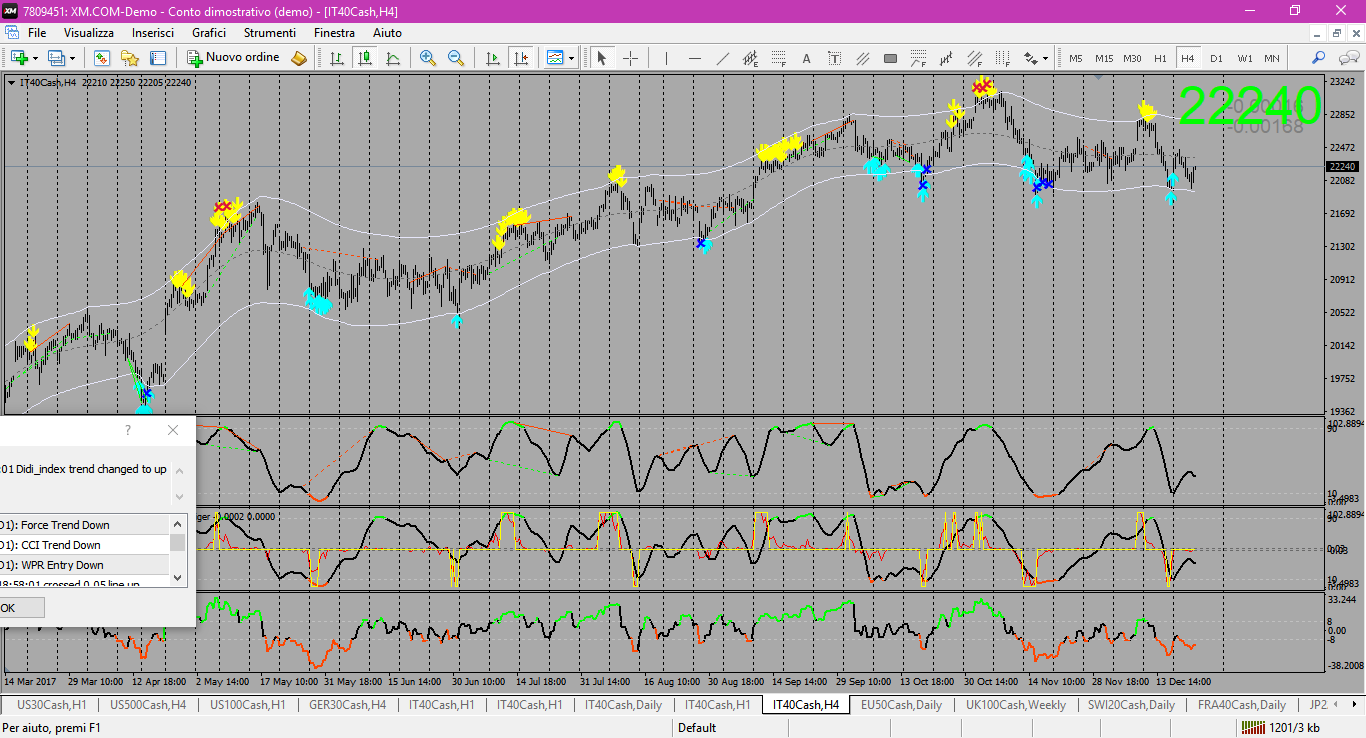Select the Andrews pitchfork tool
Viewport: 1366px width, 738px height.
click(x=946, y=58)
